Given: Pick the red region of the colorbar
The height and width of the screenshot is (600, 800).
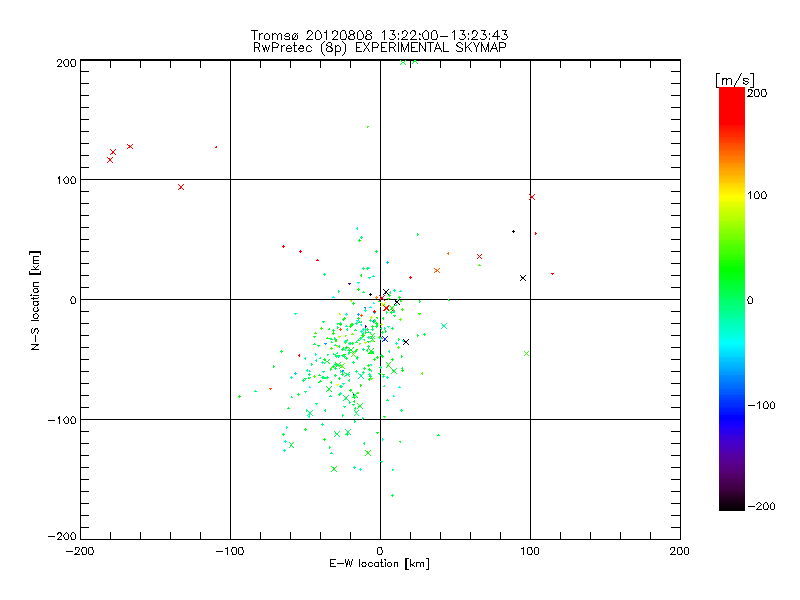Looking at the screenshot, I should tap(732, 107).
